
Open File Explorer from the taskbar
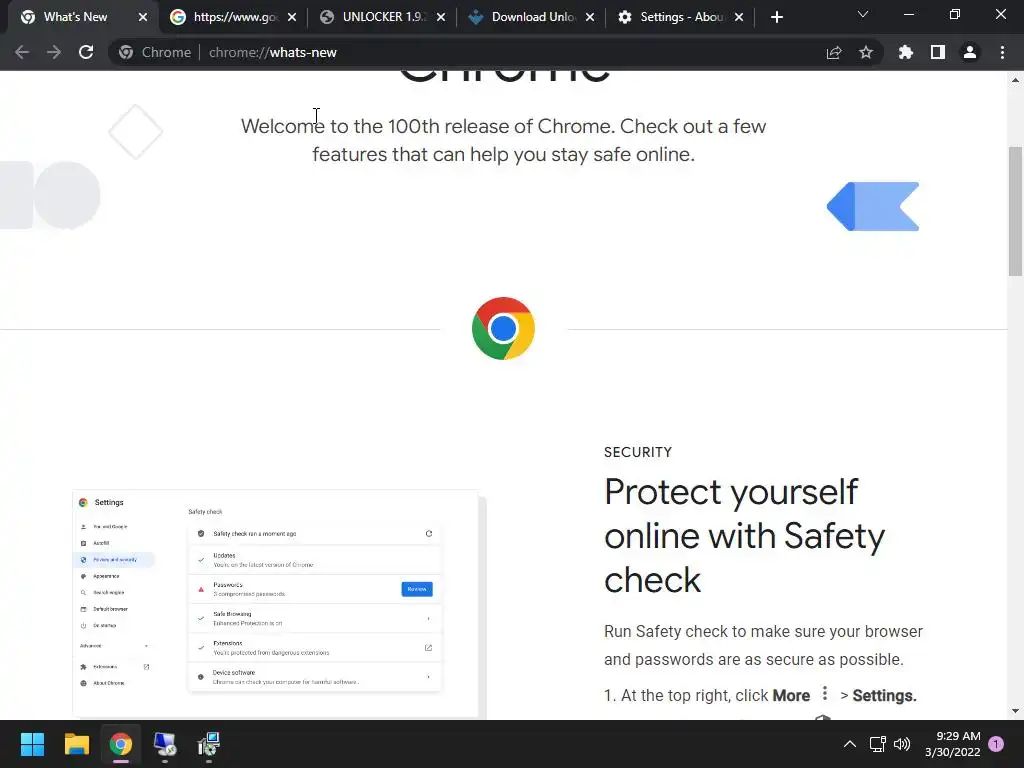point(76,744)
